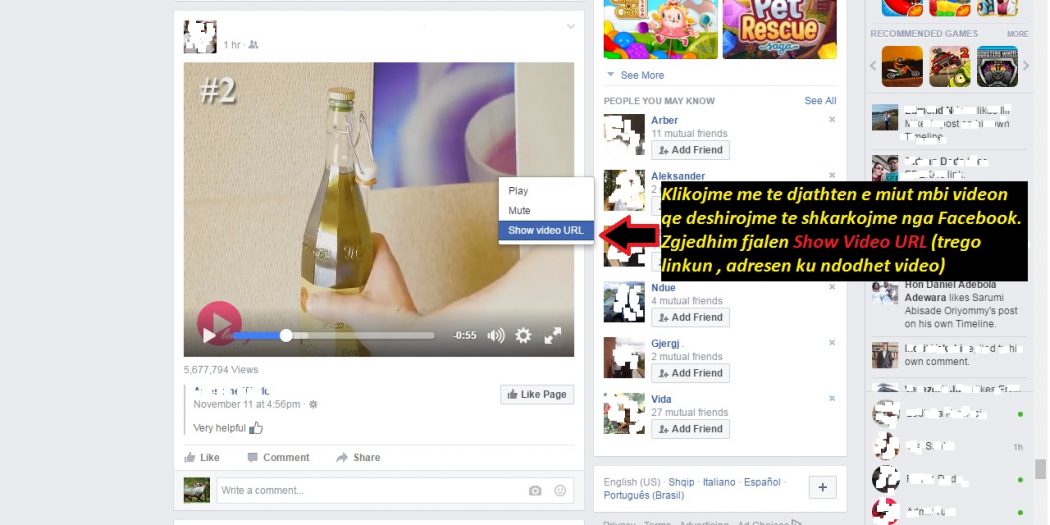This screenshot has width=1050, height=525.
Task: Expand See More games list
Action: (641, 75)
